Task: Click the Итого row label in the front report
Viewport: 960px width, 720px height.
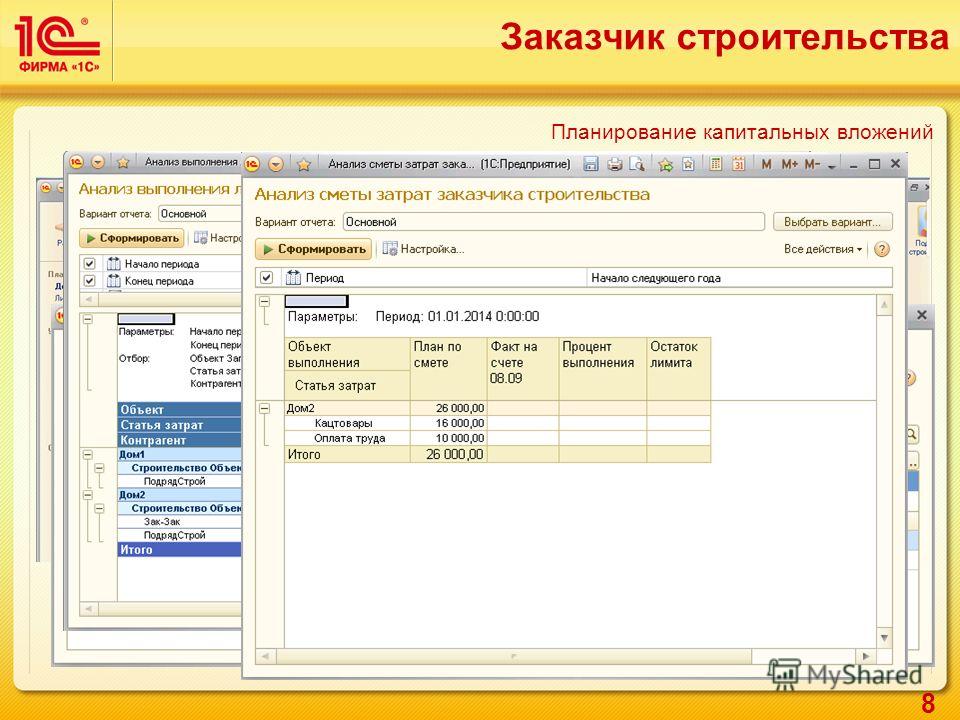Action: [x=304, y=454]
